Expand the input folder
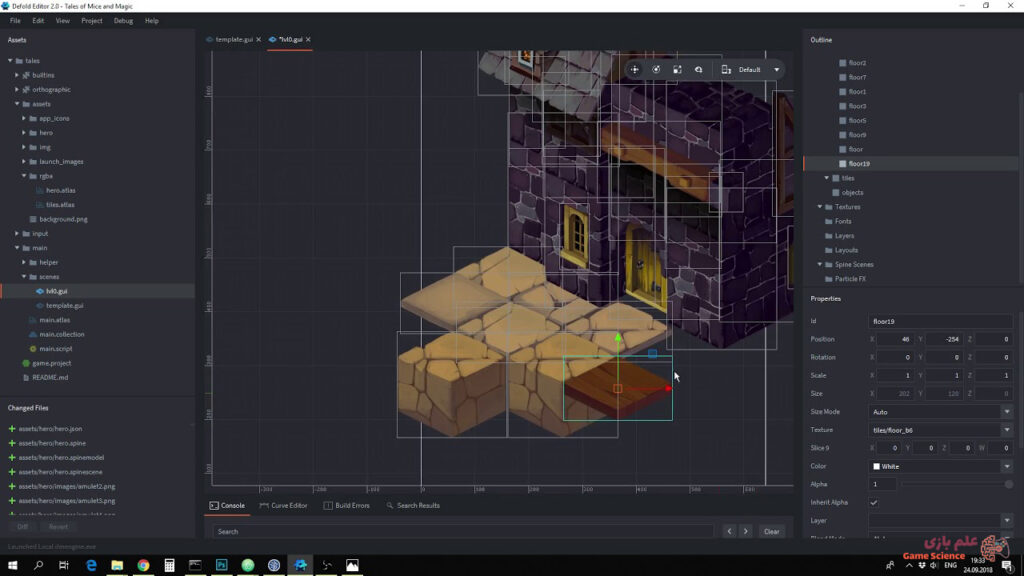Viewport: 1024px width, 576px height. [x=17, y=233]
